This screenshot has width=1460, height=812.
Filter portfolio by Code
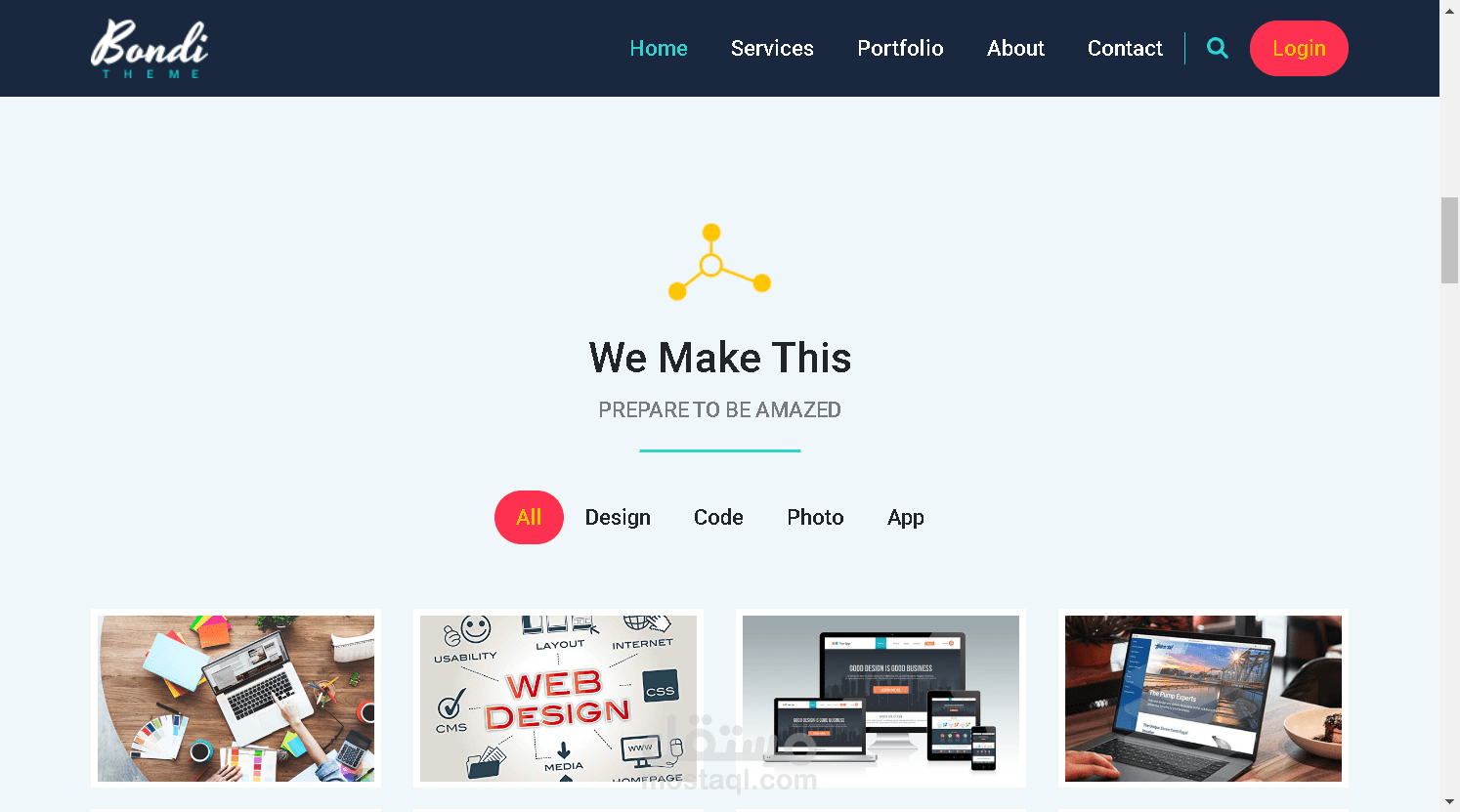(718, 517)
